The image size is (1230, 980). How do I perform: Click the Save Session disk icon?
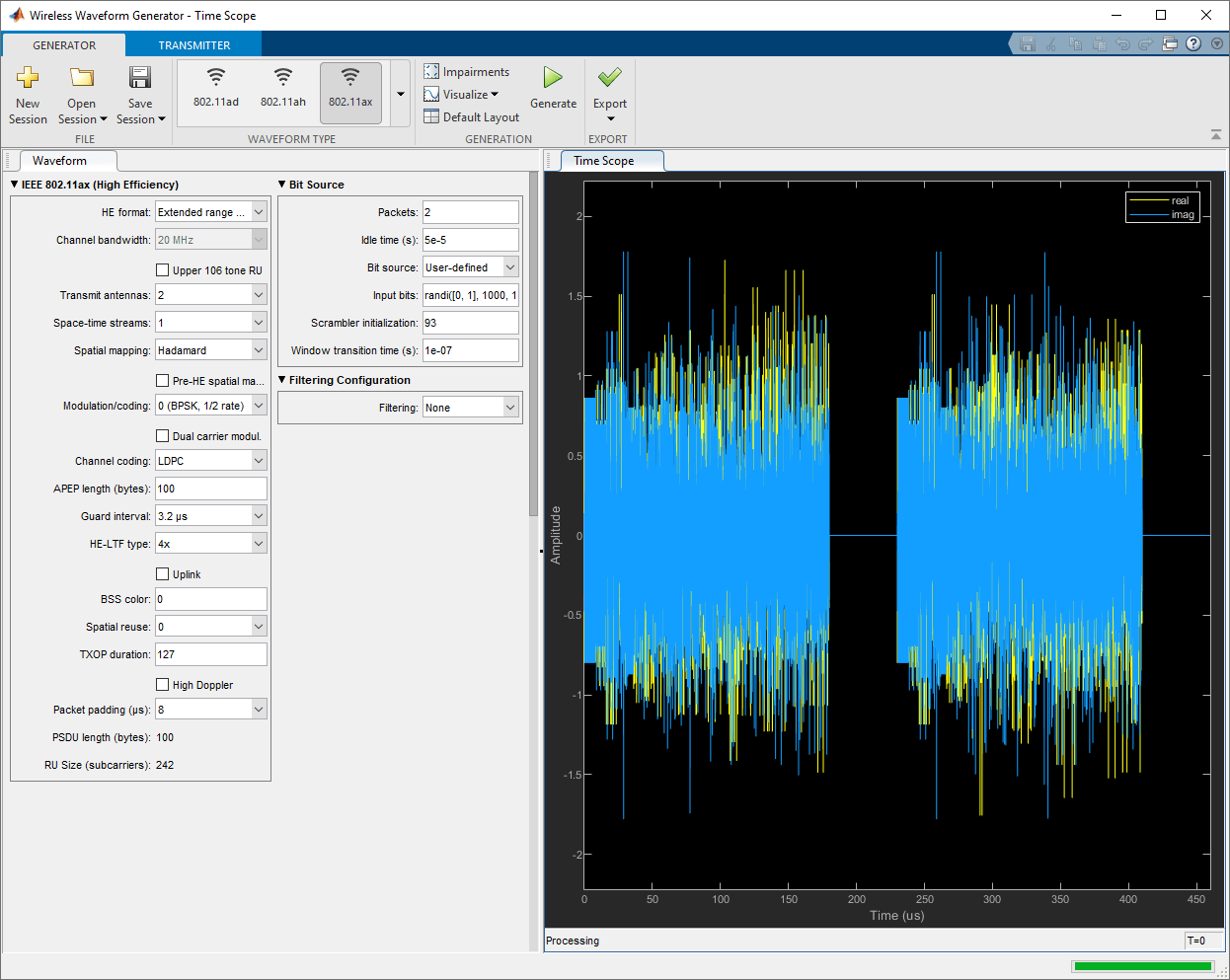click(x=140, y=78)
